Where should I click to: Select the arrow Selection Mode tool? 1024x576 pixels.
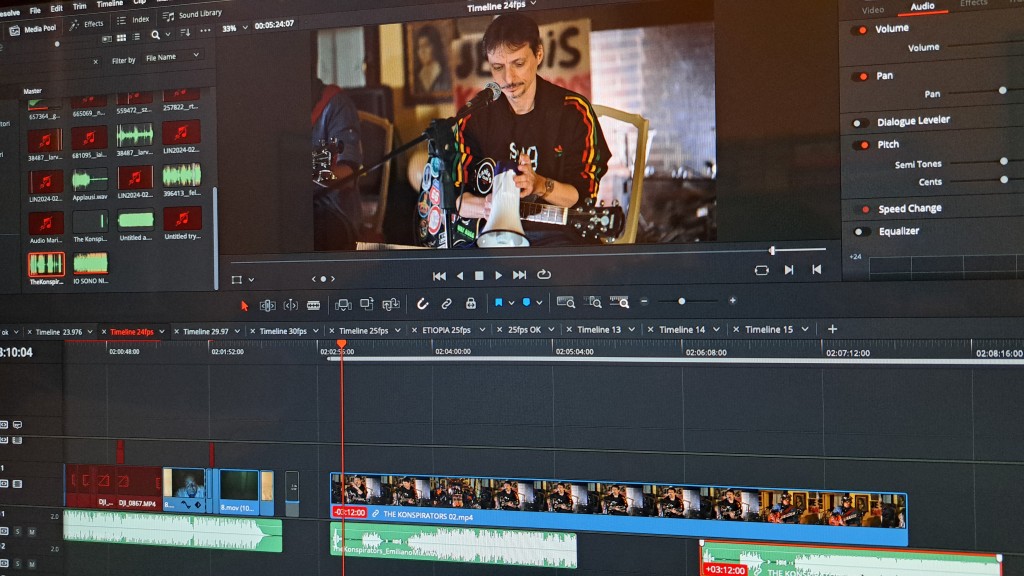tap(244, 305)
